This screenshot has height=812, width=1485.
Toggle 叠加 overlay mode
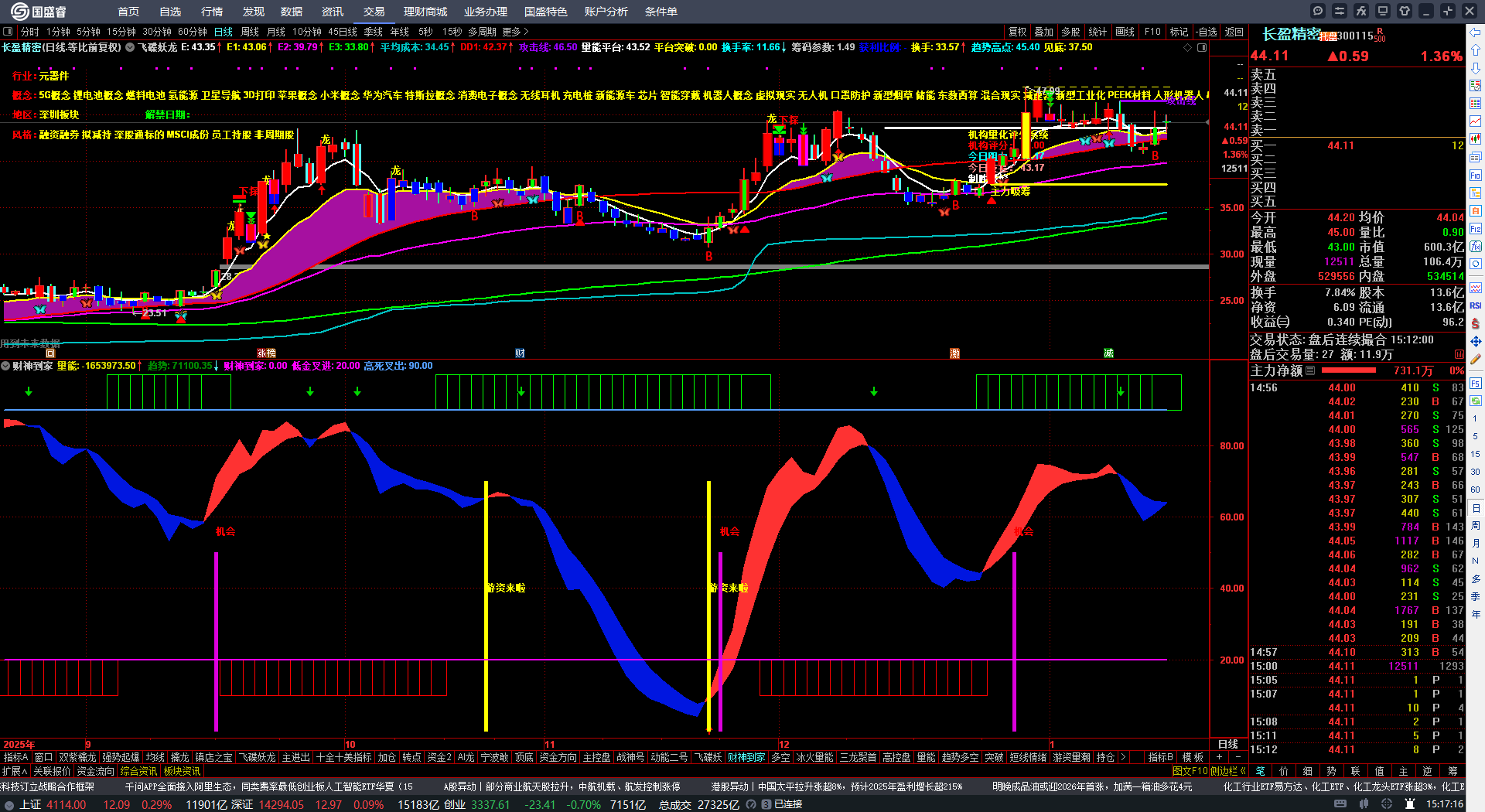coord(1044,32)
